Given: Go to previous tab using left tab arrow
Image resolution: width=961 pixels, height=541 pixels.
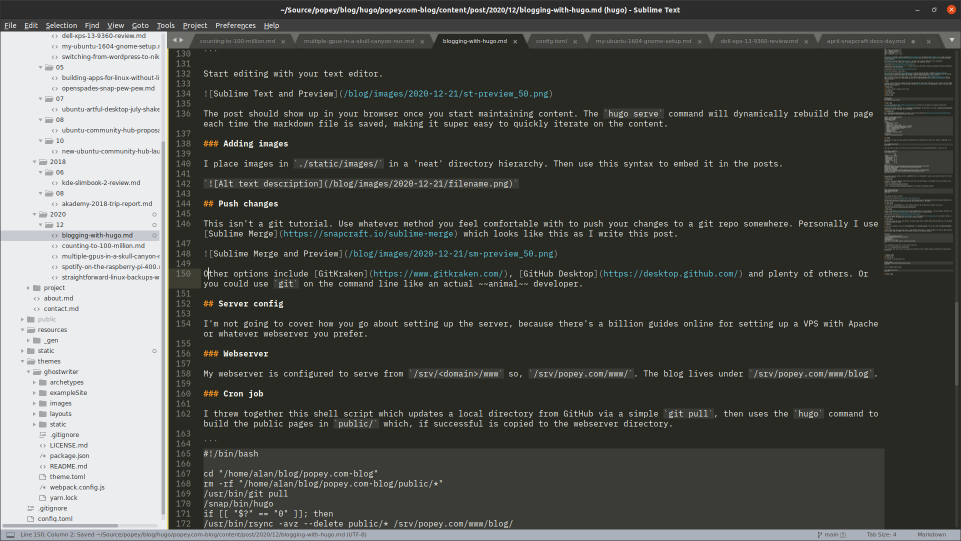Looking at the screenshot, I should tap(175, 40).
